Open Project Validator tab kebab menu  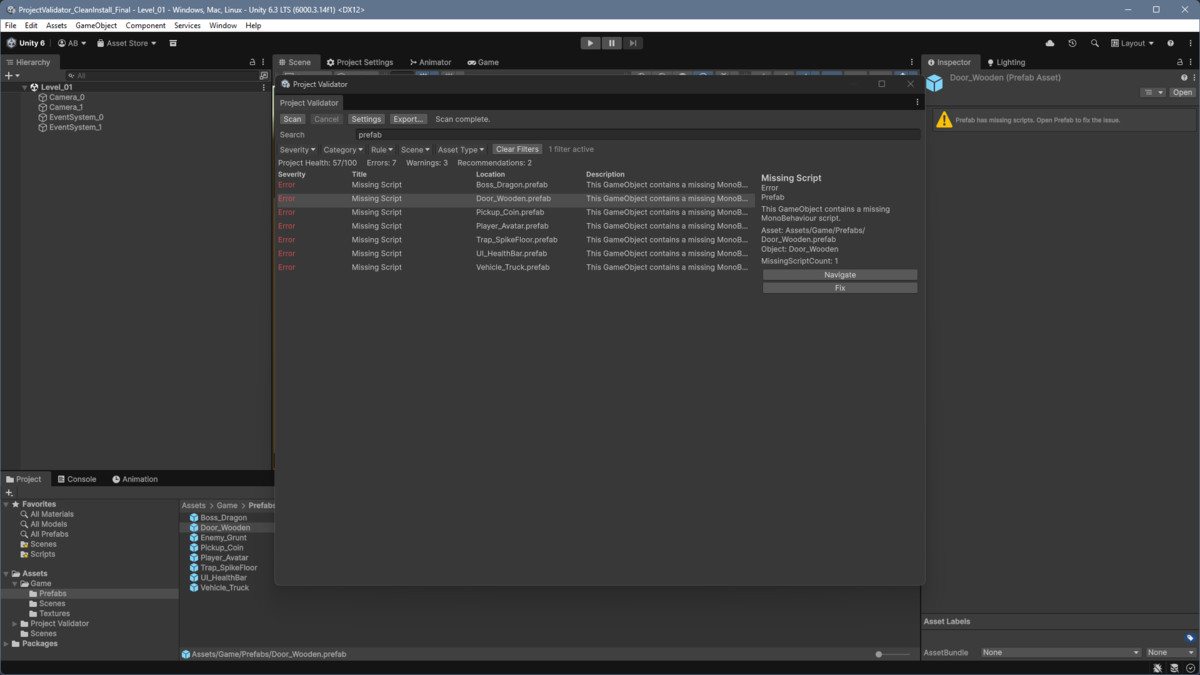click(x=917, y=102)
